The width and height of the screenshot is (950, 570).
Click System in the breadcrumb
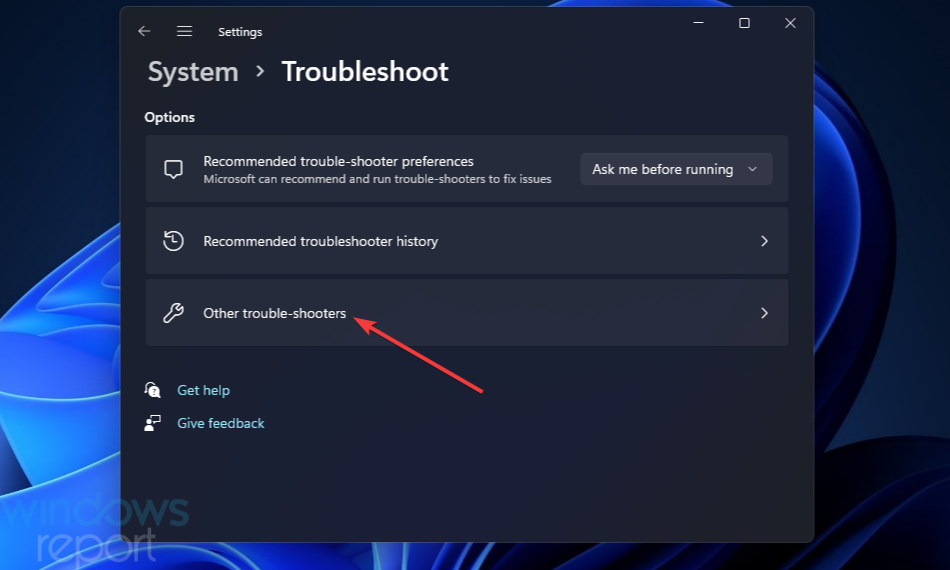(193, 72)
